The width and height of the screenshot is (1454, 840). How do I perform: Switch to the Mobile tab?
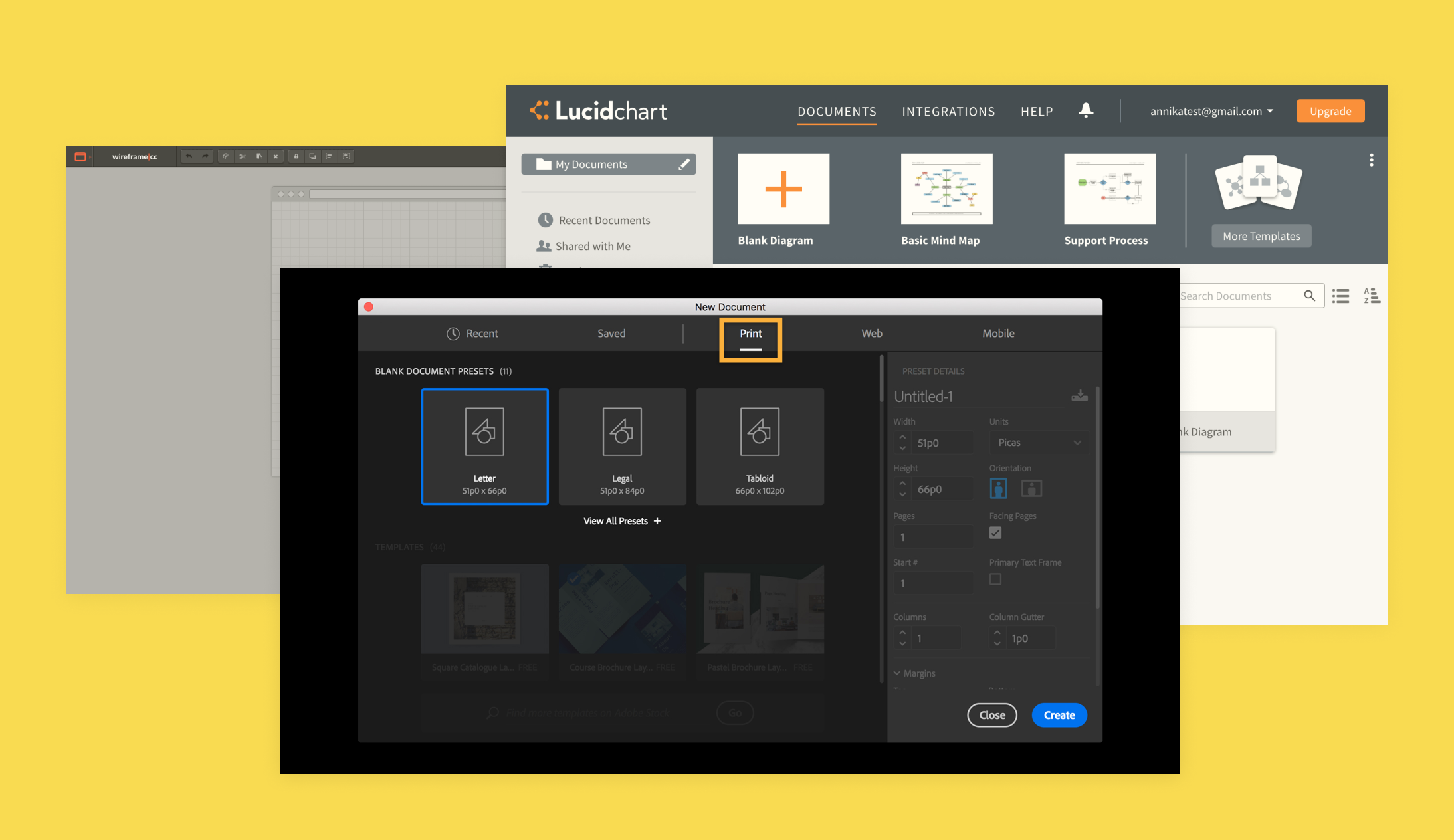coord(998,333)
